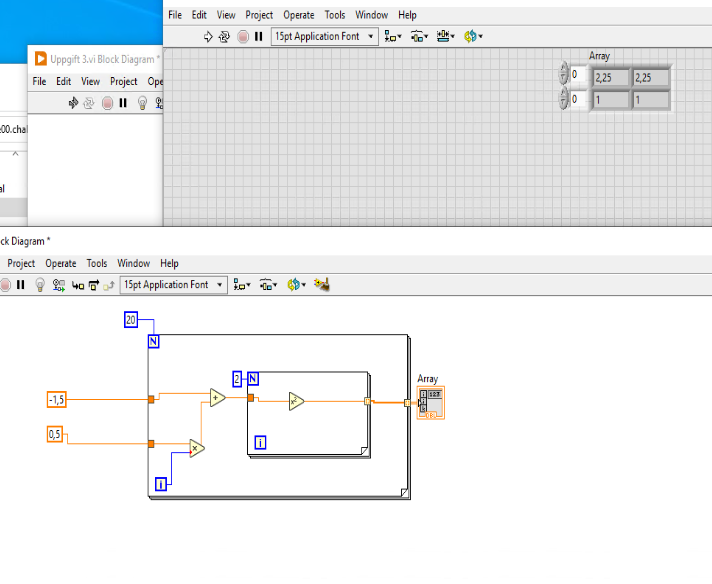Screen dimensions: 712x584
Task: Click the Step Over icon in lower toolbar
Action: 93,285
